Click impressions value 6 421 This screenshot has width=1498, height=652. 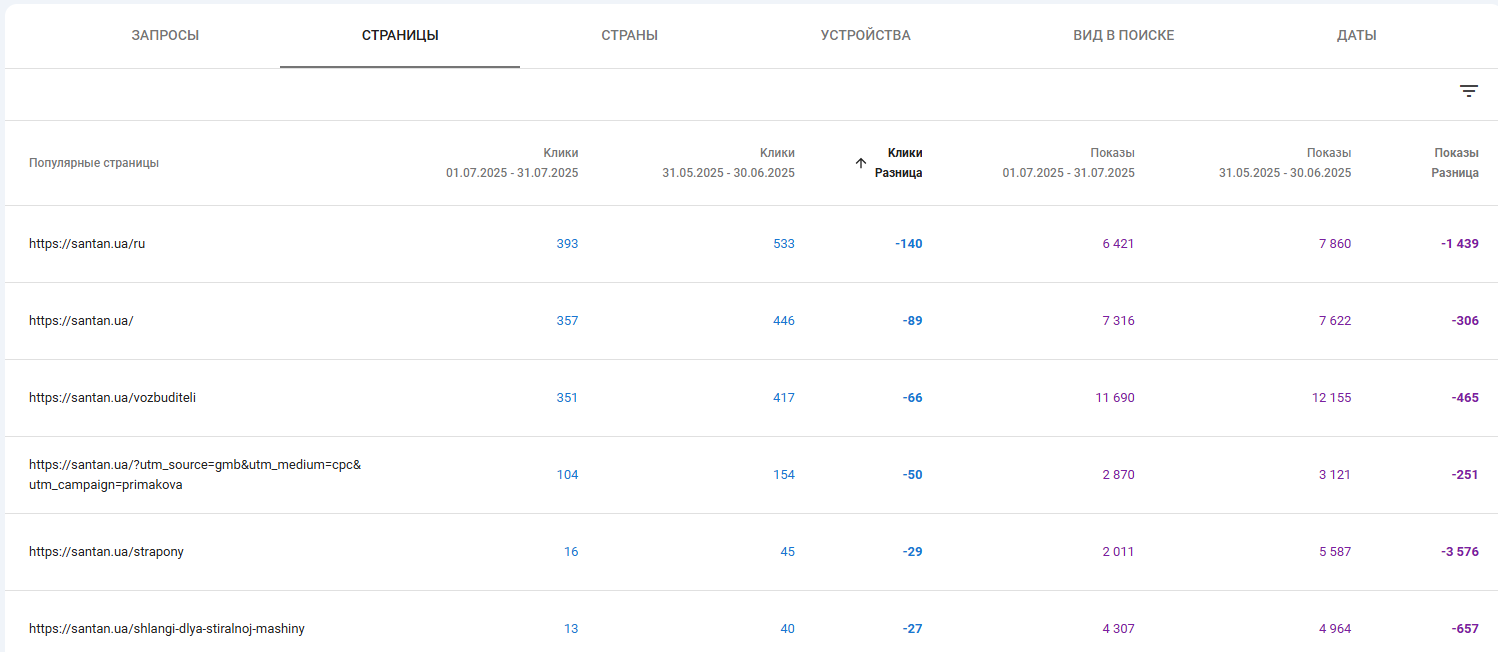click(x=1118, y=244)
